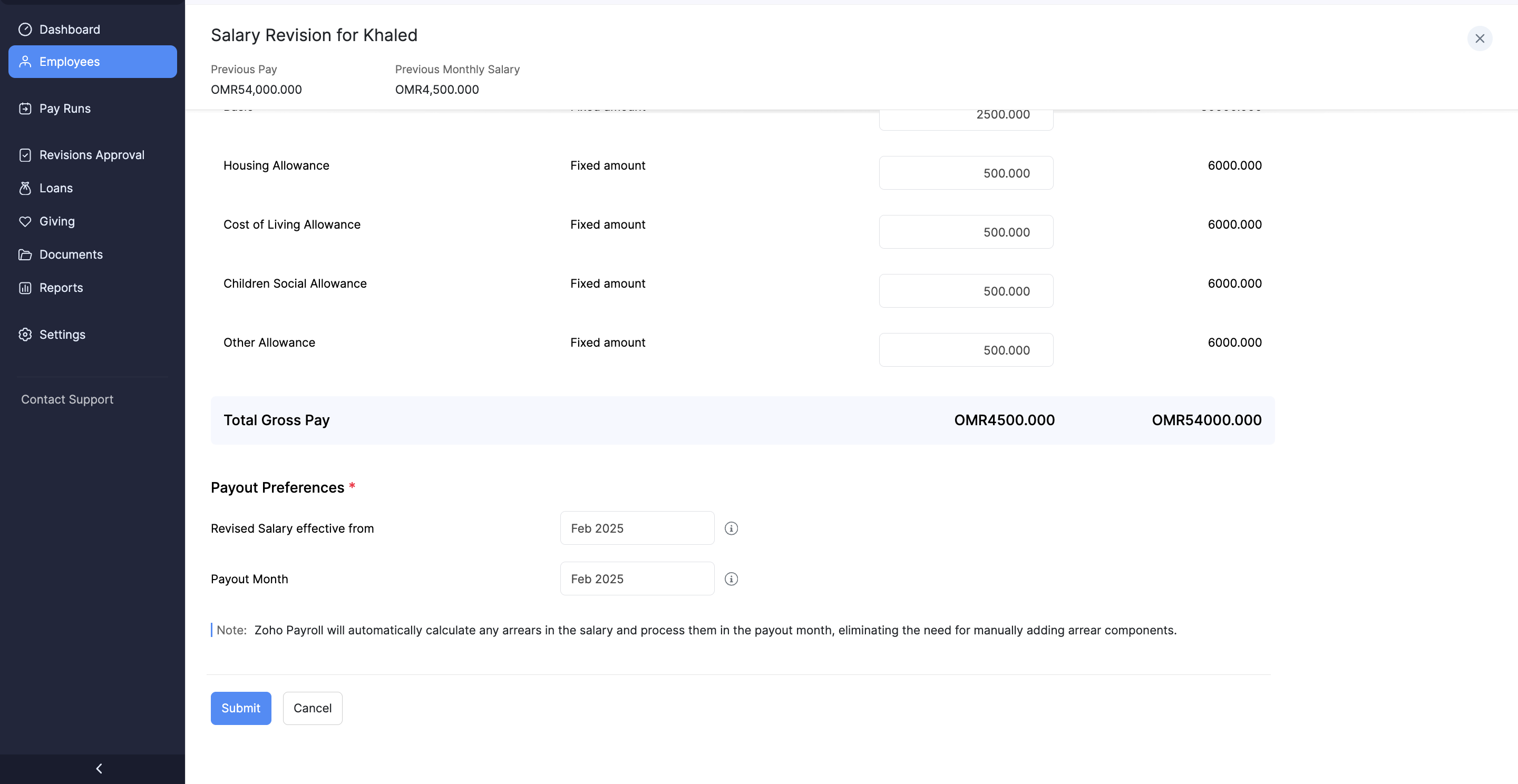1518x784 pixels.
Task: Show info tooltip for Payout Month
Action: tap(731, 579)
